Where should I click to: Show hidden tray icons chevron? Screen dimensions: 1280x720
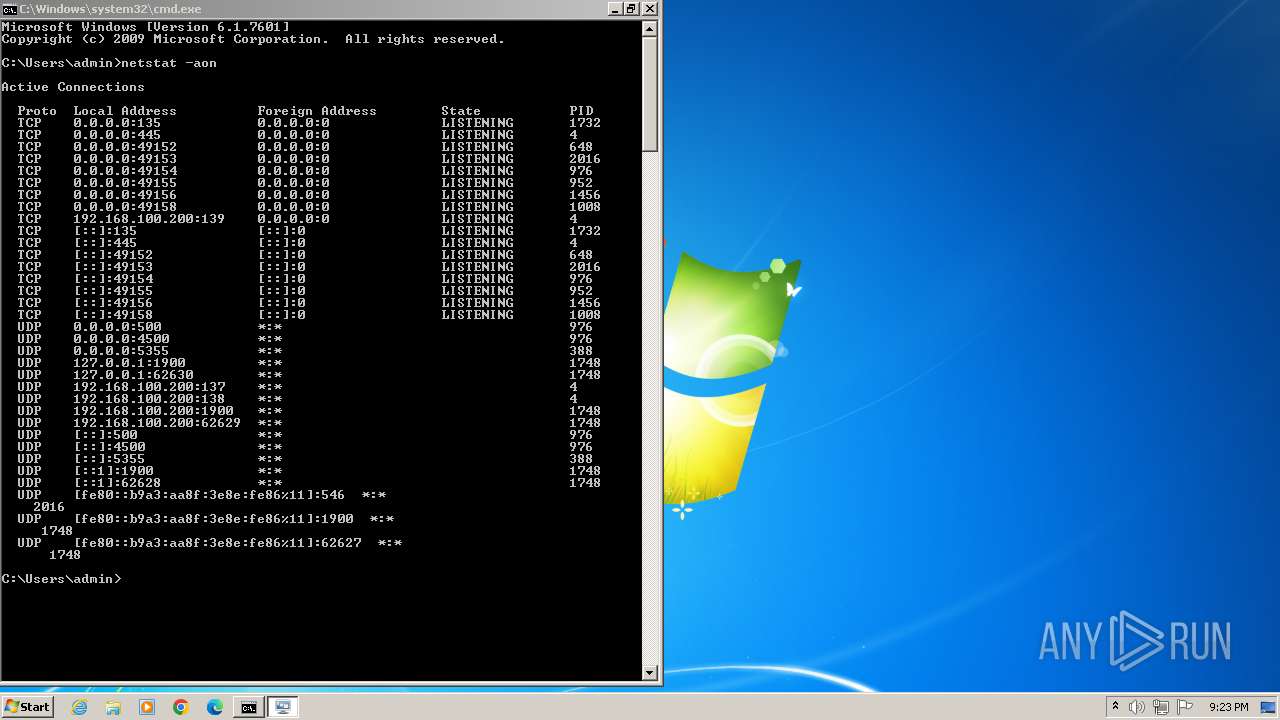(x=1115, y=707)
